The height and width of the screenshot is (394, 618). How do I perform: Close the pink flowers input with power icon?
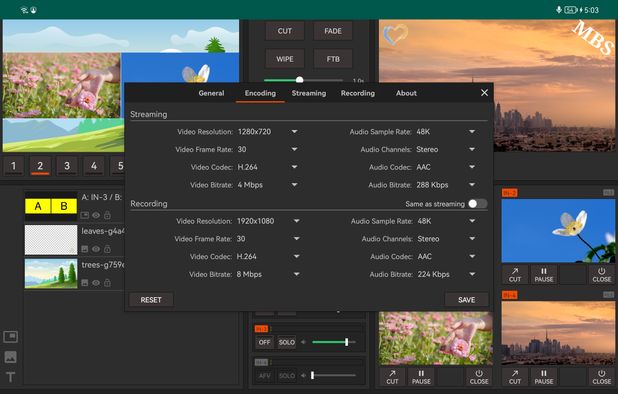pos(479,377)
